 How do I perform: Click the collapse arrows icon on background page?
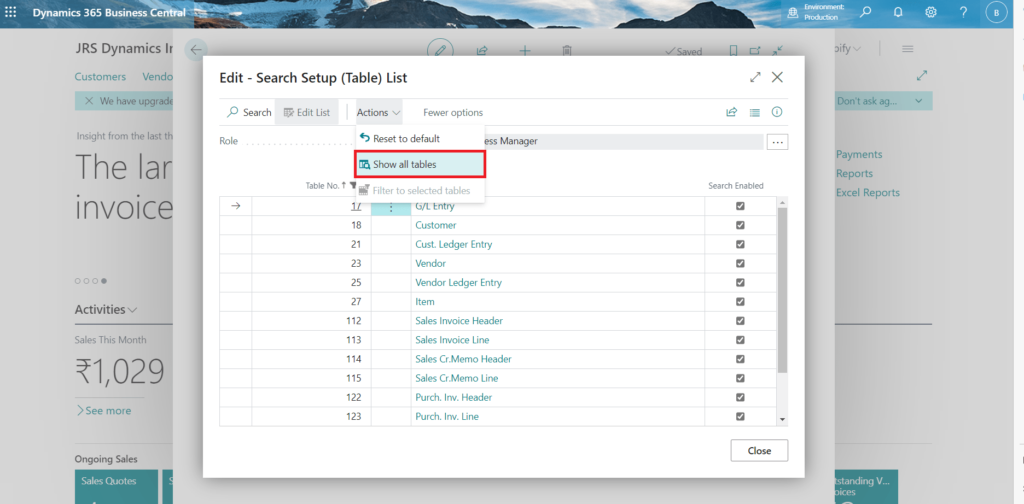[777, 51]
